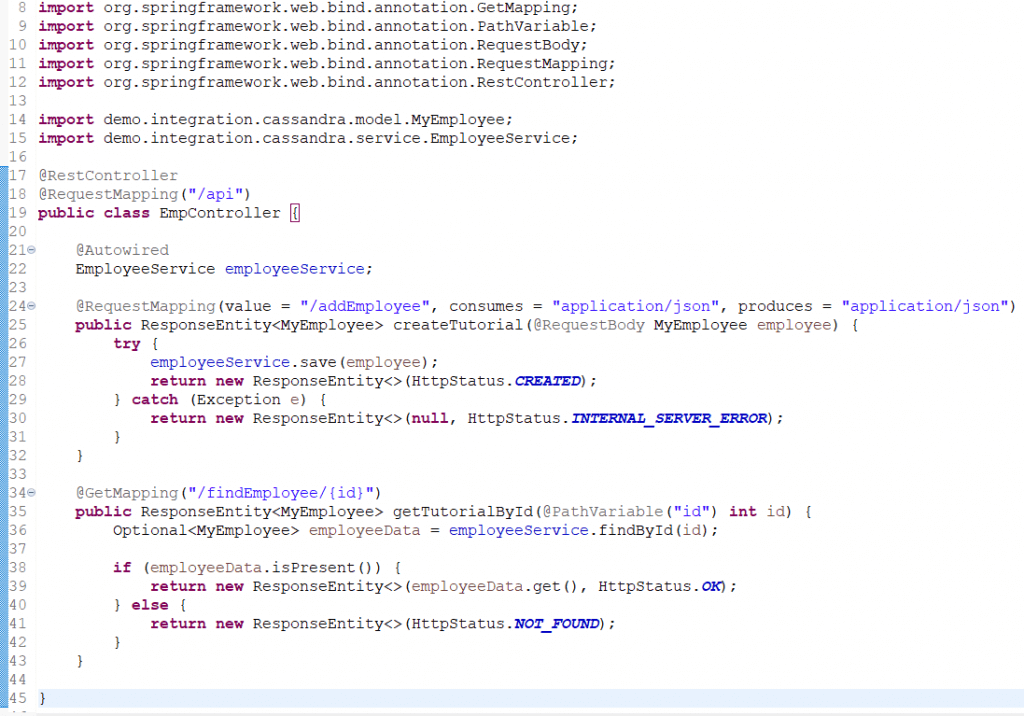
Task: Click the INTERNAL_SERVER_ERROR constant
Action: (x=669, y=418)
